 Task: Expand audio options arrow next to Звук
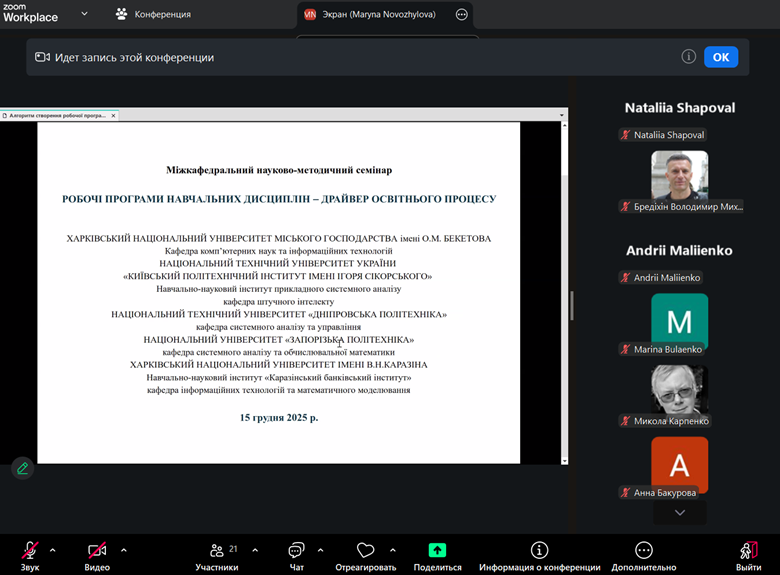pos(52,549)
